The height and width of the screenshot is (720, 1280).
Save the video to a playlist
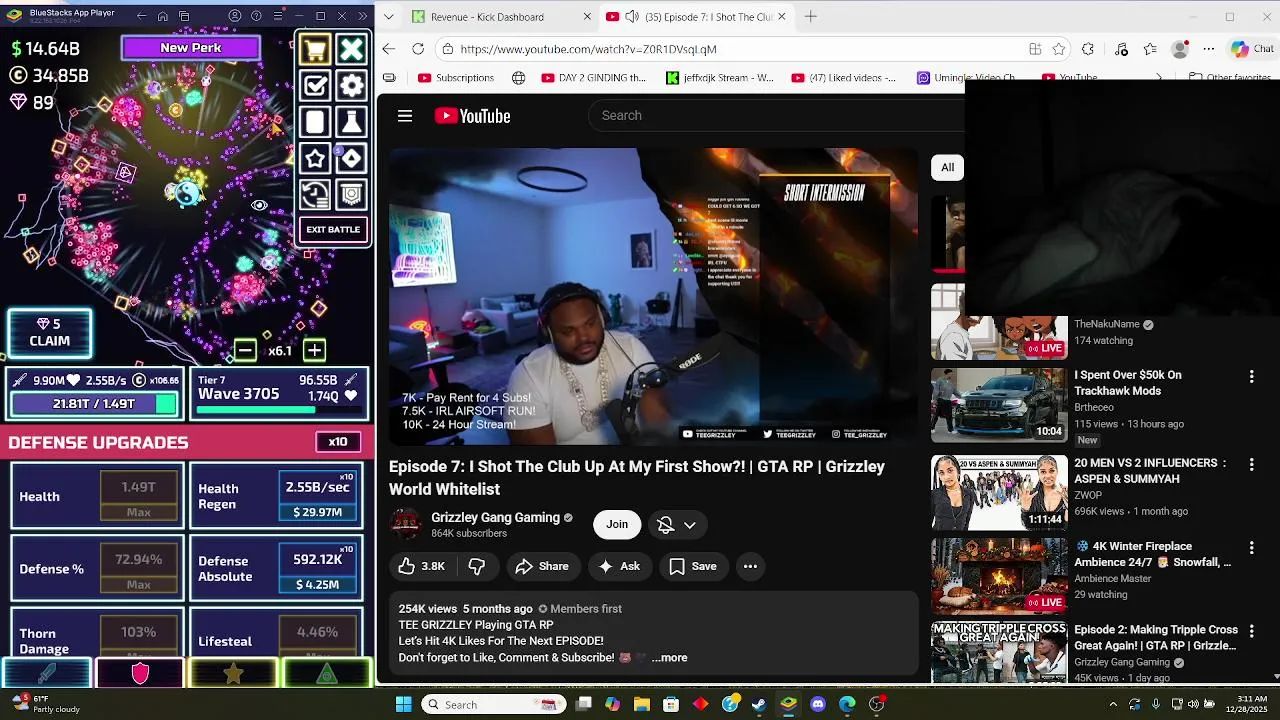693,566
